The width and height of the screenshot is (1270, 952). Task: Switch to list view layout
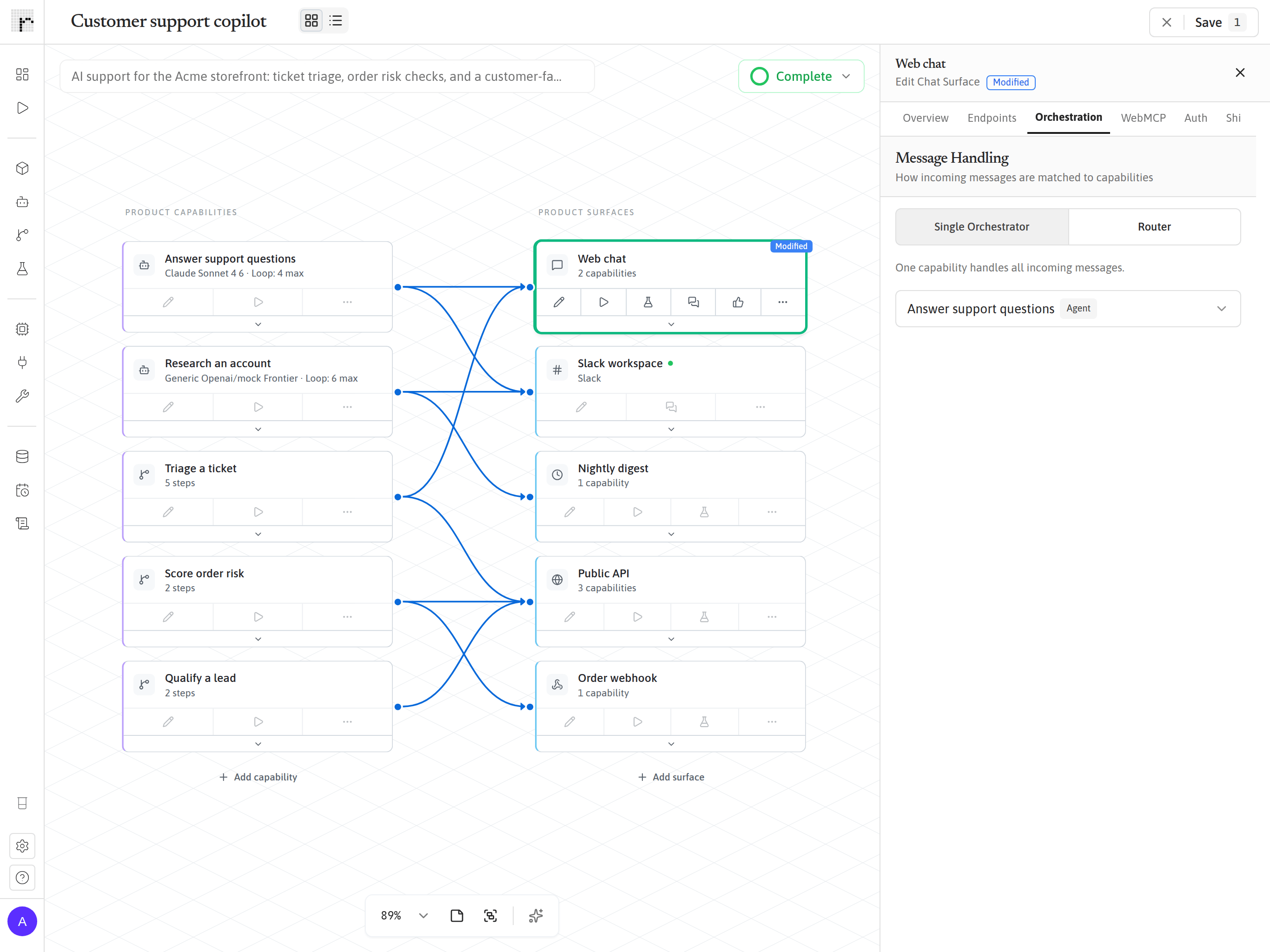(336, 21)
